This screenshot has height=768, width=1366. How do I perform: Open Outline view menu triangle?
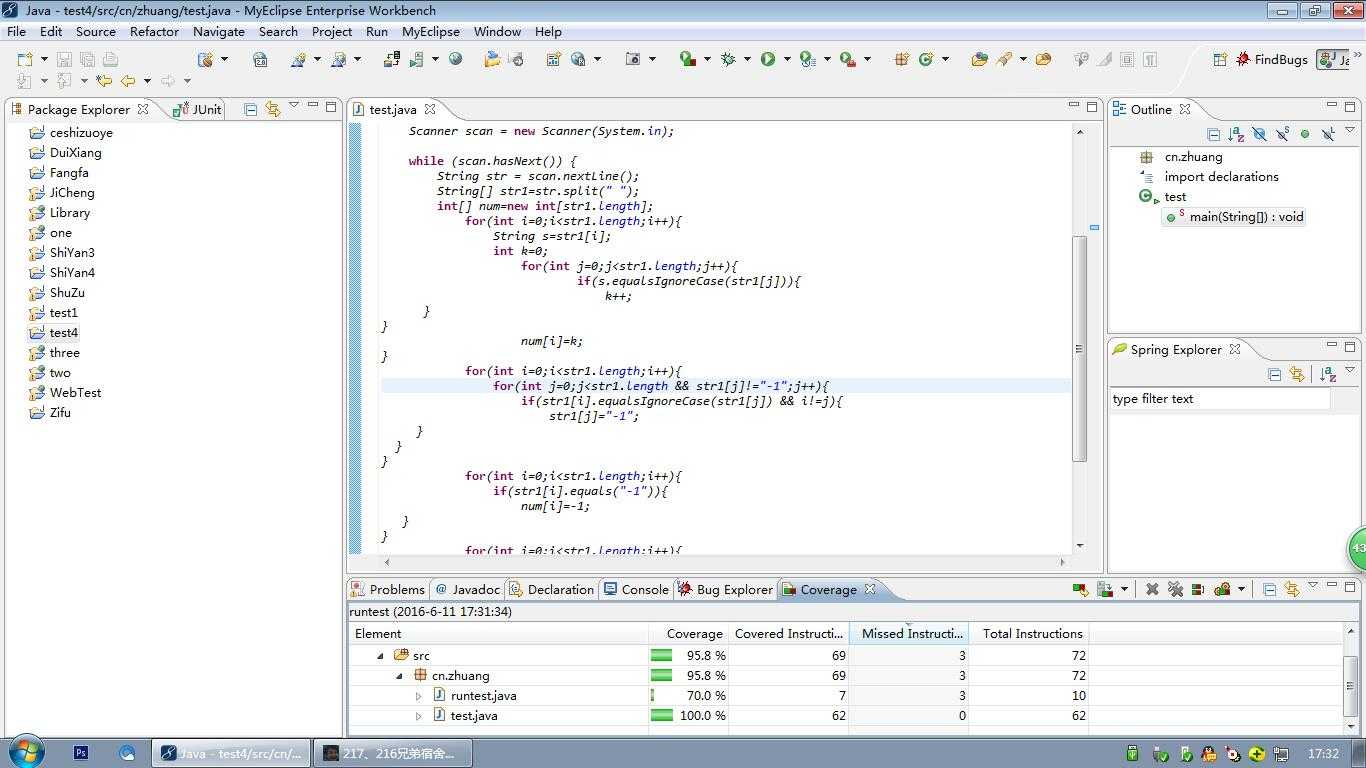pos(1349,129)
